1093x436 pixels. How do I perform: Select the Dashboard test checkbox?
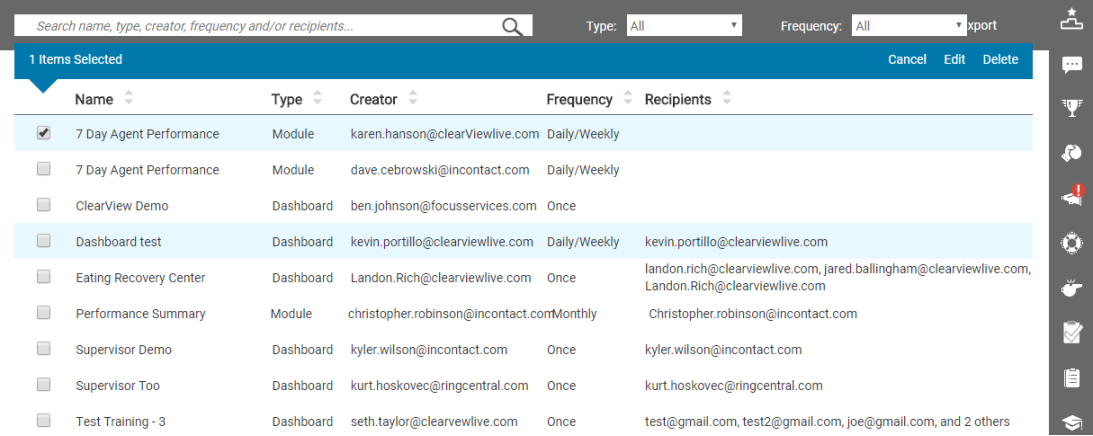(x=43, y=241)
